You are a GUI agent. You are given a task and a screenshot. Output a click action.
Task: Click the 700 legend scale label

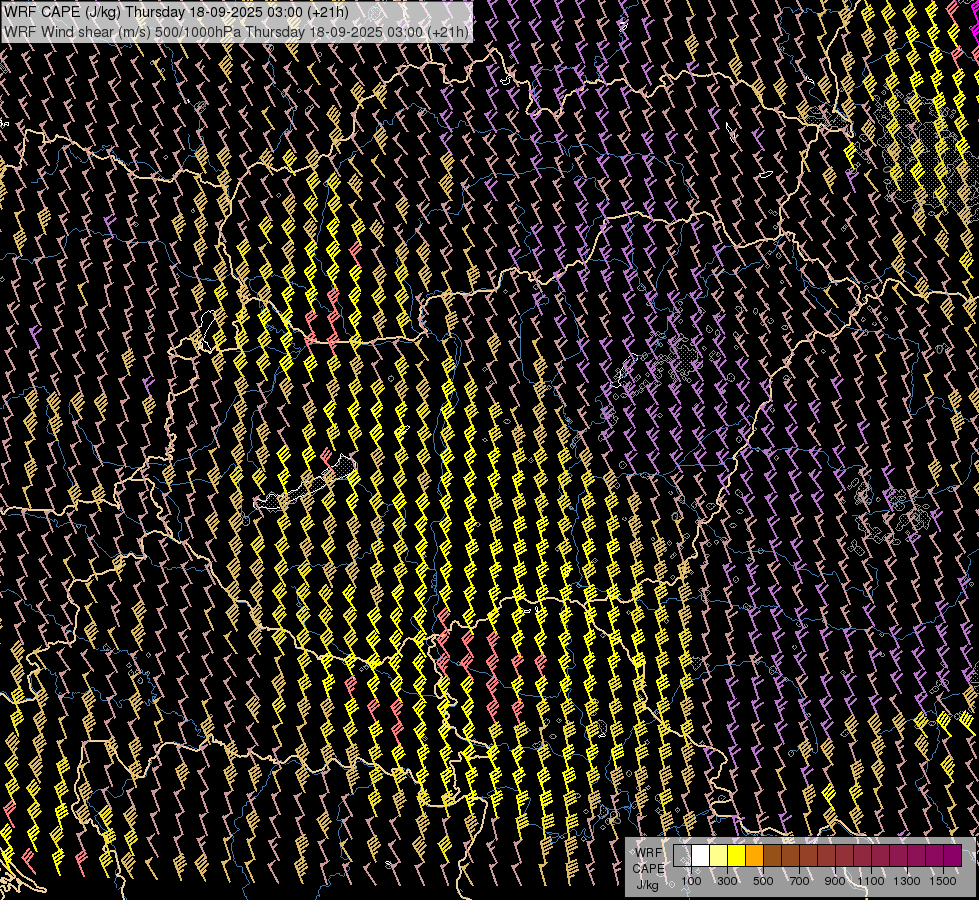[x=799, y=881]
